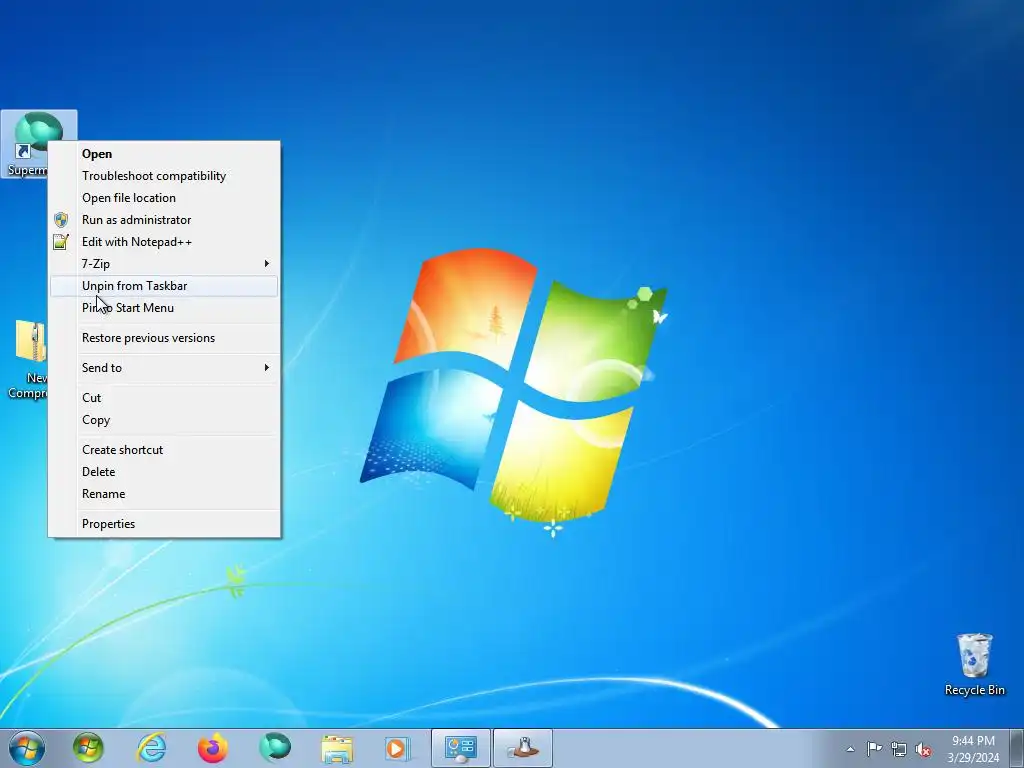Viewport: 1024px width, 768px height.
Task: Choose Troubleshoot compatibility
Action: point(164,176)
